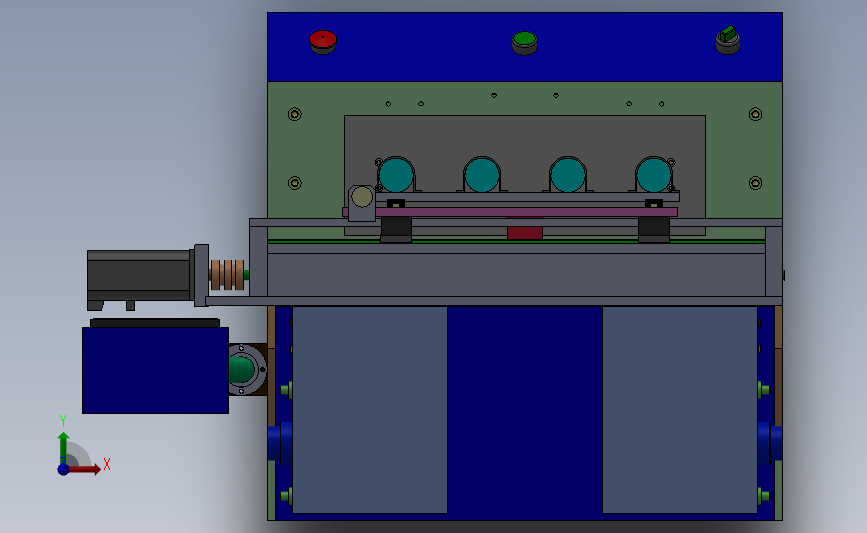Select the blue gearbox block at lower left
Viewport: 867px width, 533px height.
(x=155, y=370)
